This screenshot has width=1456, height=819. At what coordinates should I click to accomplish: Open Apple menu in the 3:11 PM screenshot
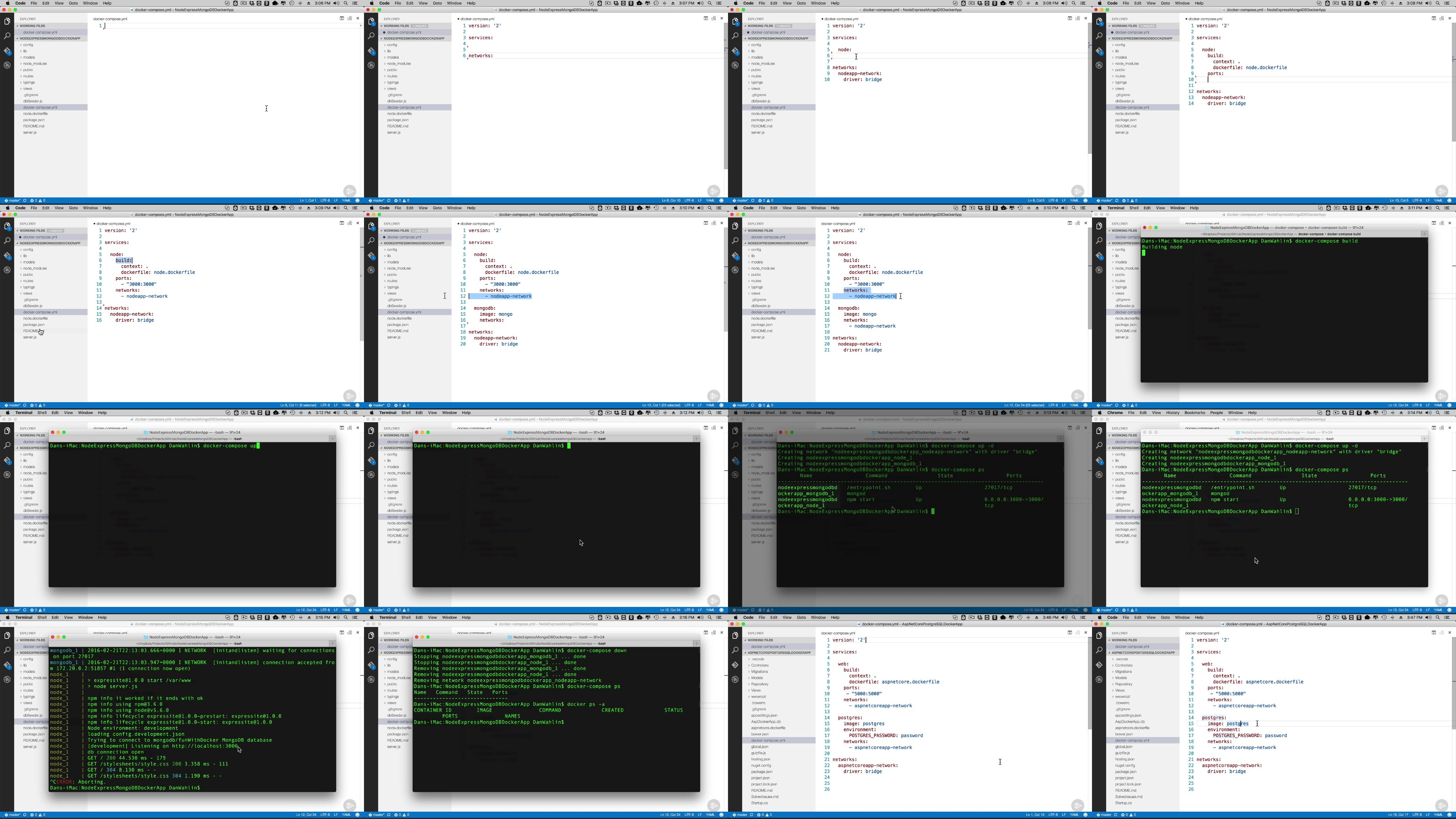click(x=1099, y=208)
